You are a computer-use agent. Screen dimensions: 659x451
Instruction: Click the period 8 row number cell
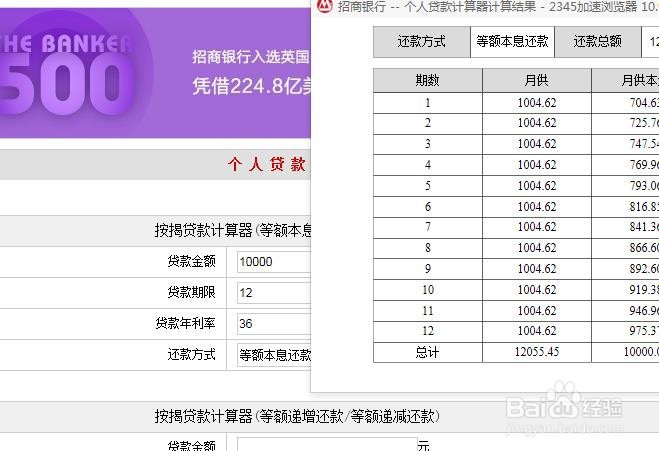[427, 248]
